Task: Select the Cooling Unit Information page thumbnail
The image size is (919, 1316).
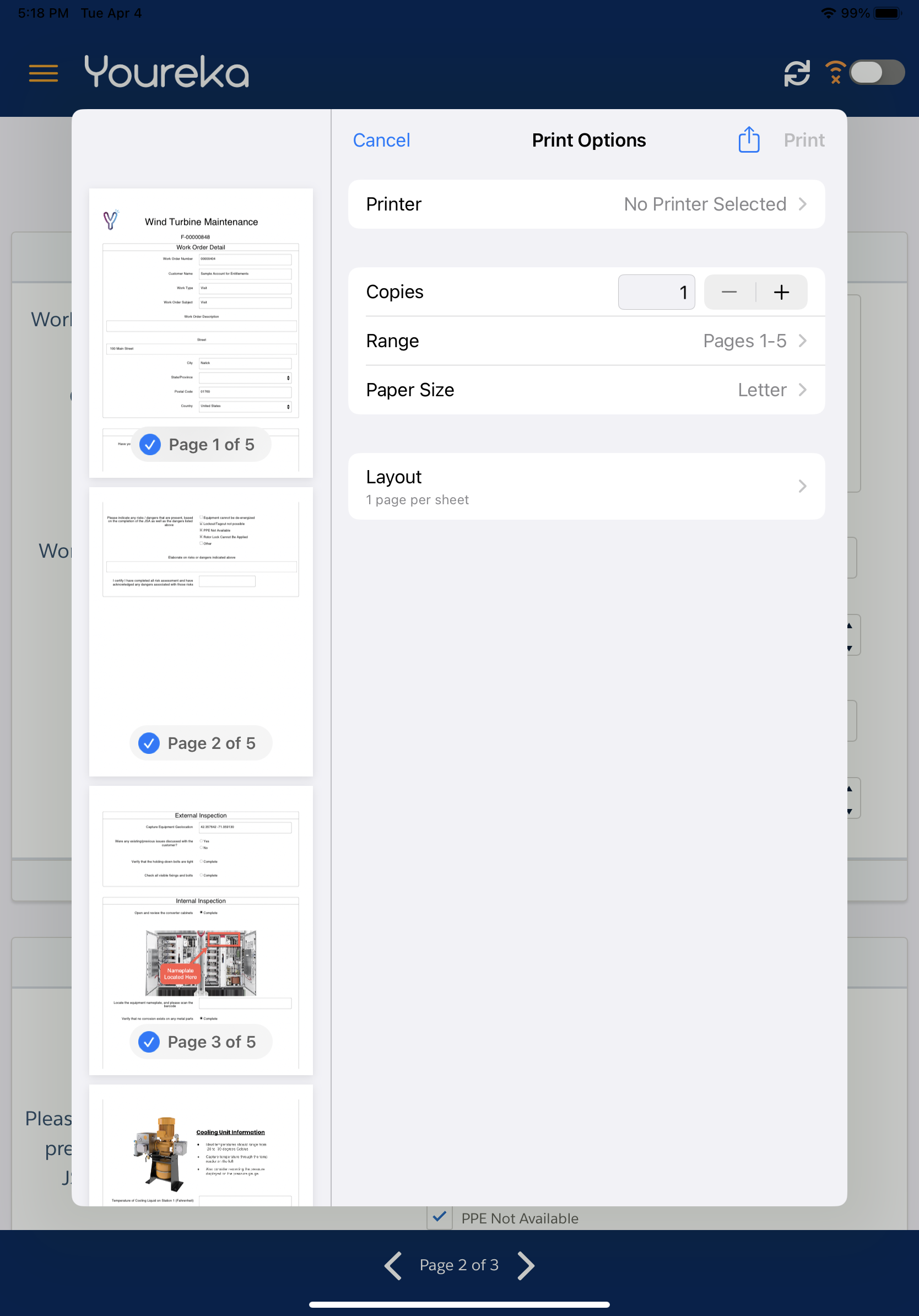Action: tap(201, 1146)
